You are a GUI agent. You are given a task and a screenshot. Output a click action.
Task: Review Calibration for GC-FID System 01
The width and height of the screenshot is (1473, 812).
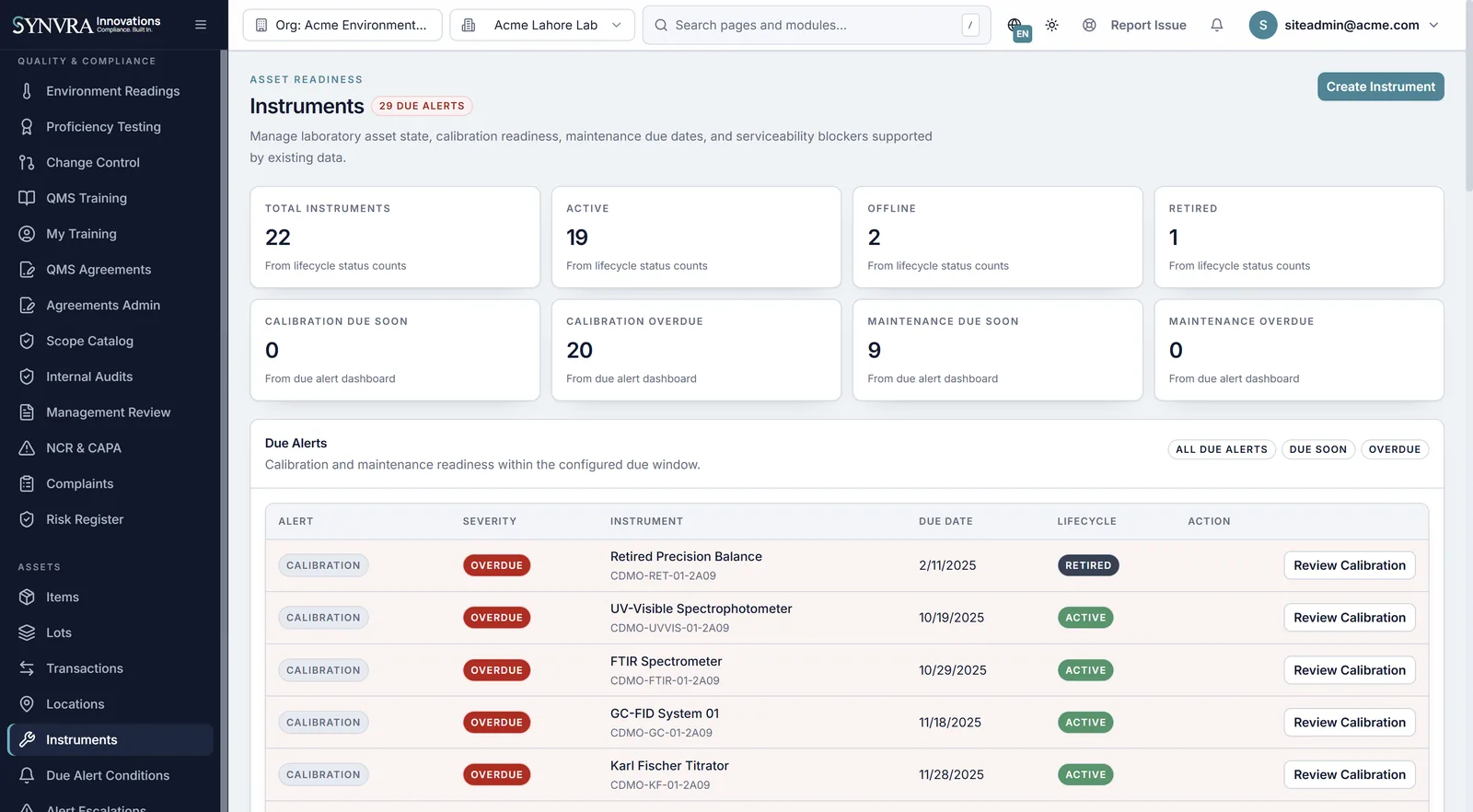(x=1349, y=723)
